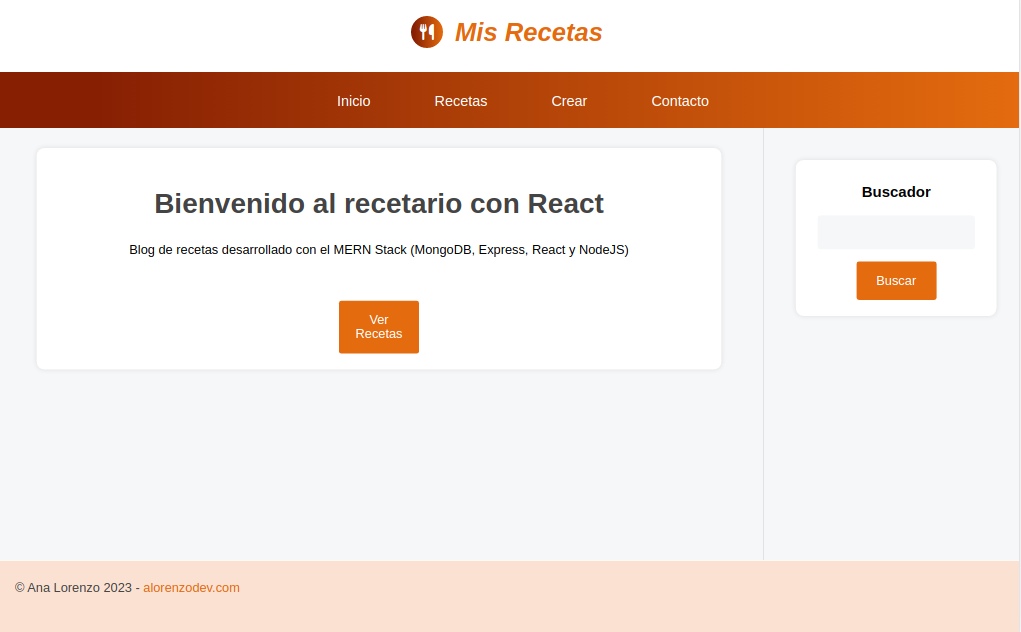Click the © Ana Lorenzo 2023 copyright text
This screenshot has height=632, width=1021.
pos(73,588)
